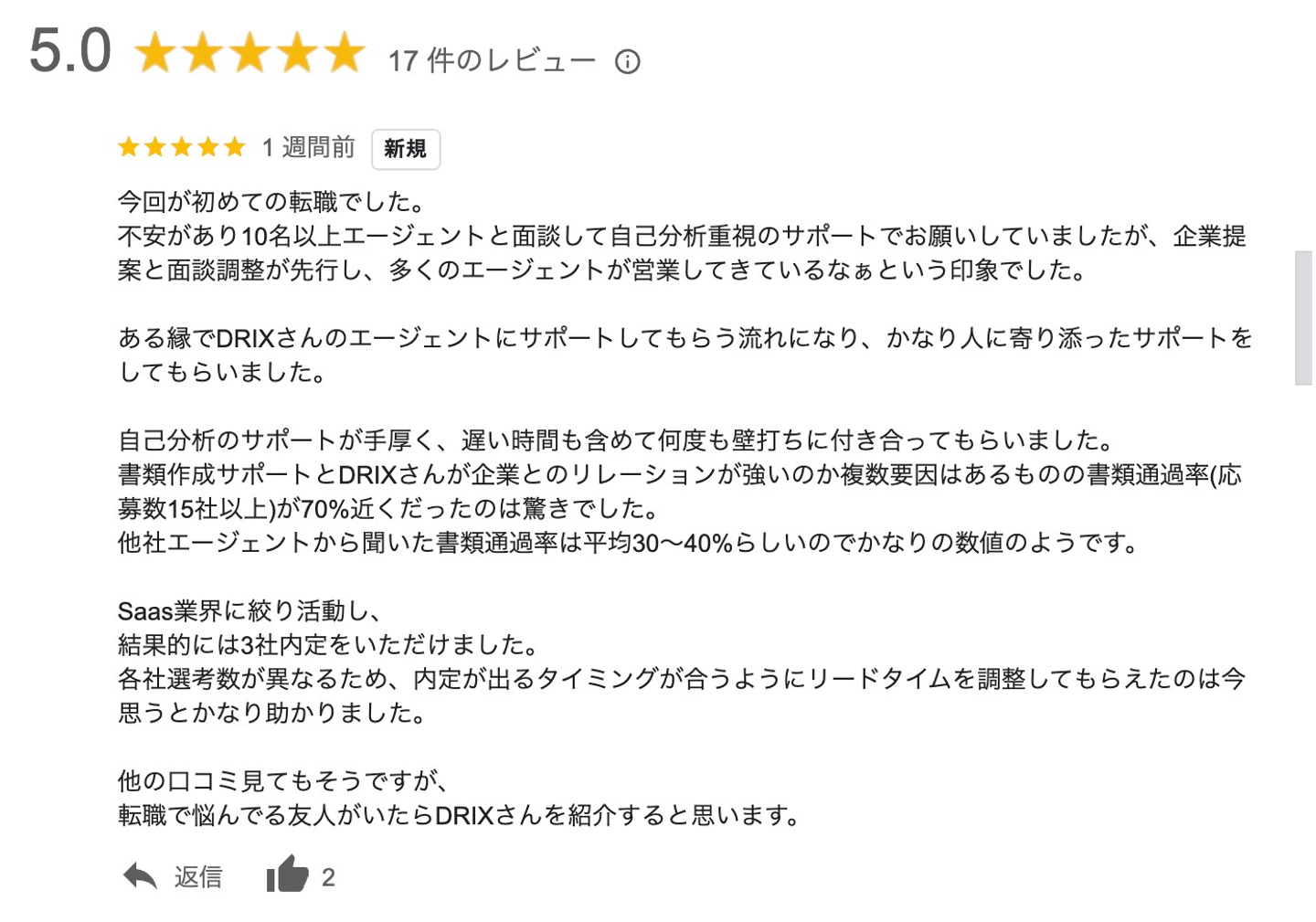Click the first small star of the review

click(x=129, y=147)
